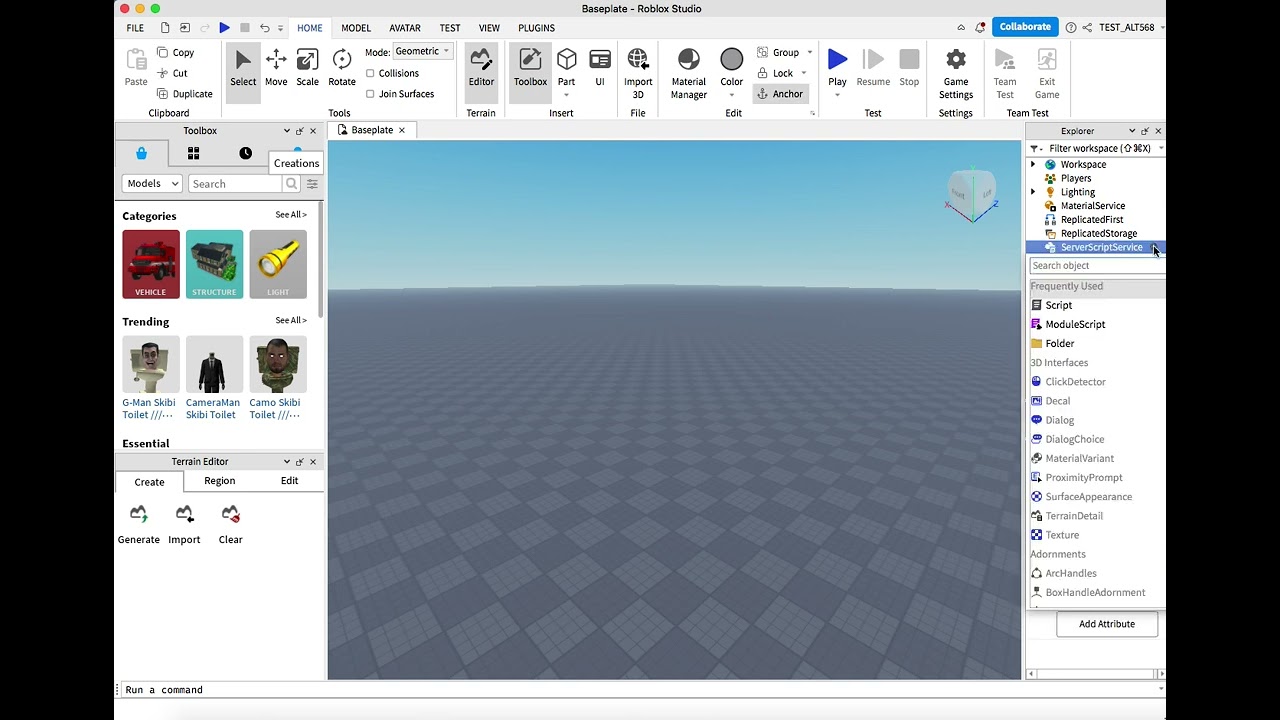Image resolution: width=1280 pixels, height=720 pixels.
Task: Click See All next to Categories
Action: (291, 215)
